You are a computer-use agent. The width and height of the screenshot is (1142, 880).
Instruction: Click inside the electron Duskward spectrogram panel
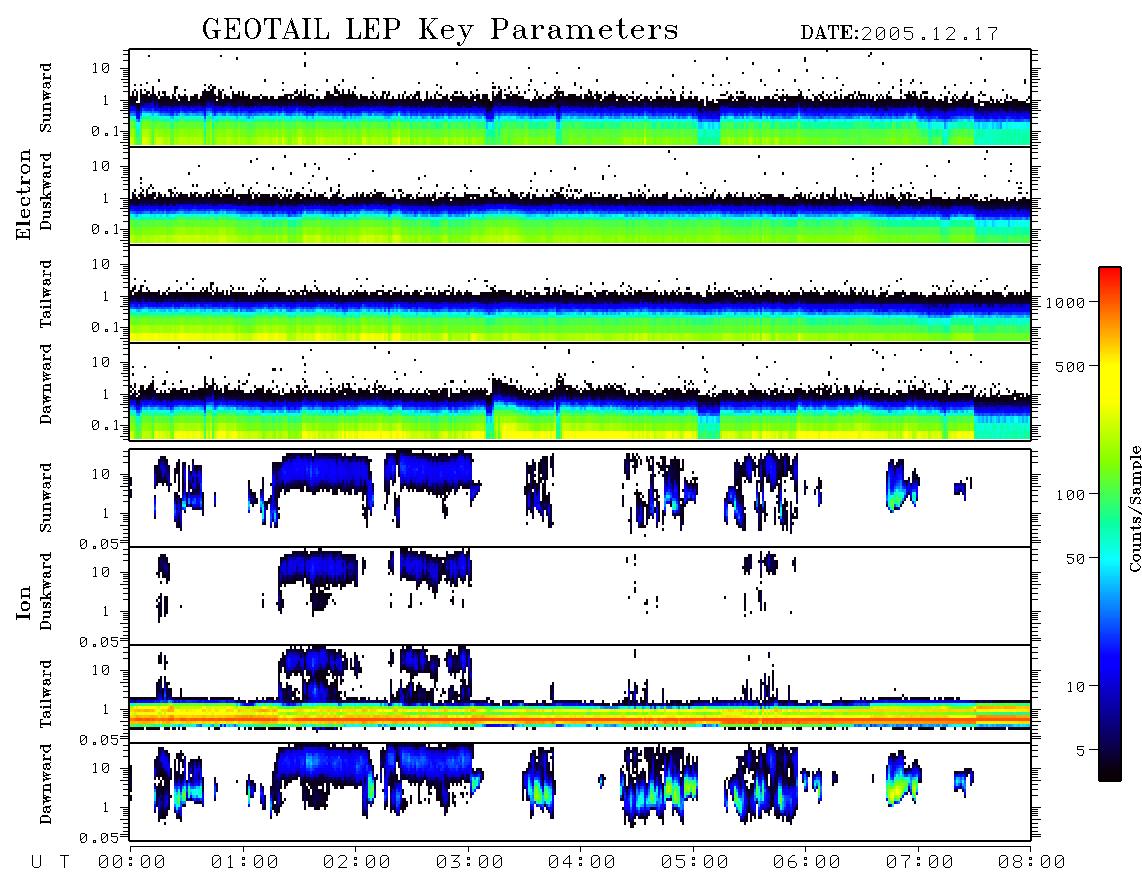point(580,195)
